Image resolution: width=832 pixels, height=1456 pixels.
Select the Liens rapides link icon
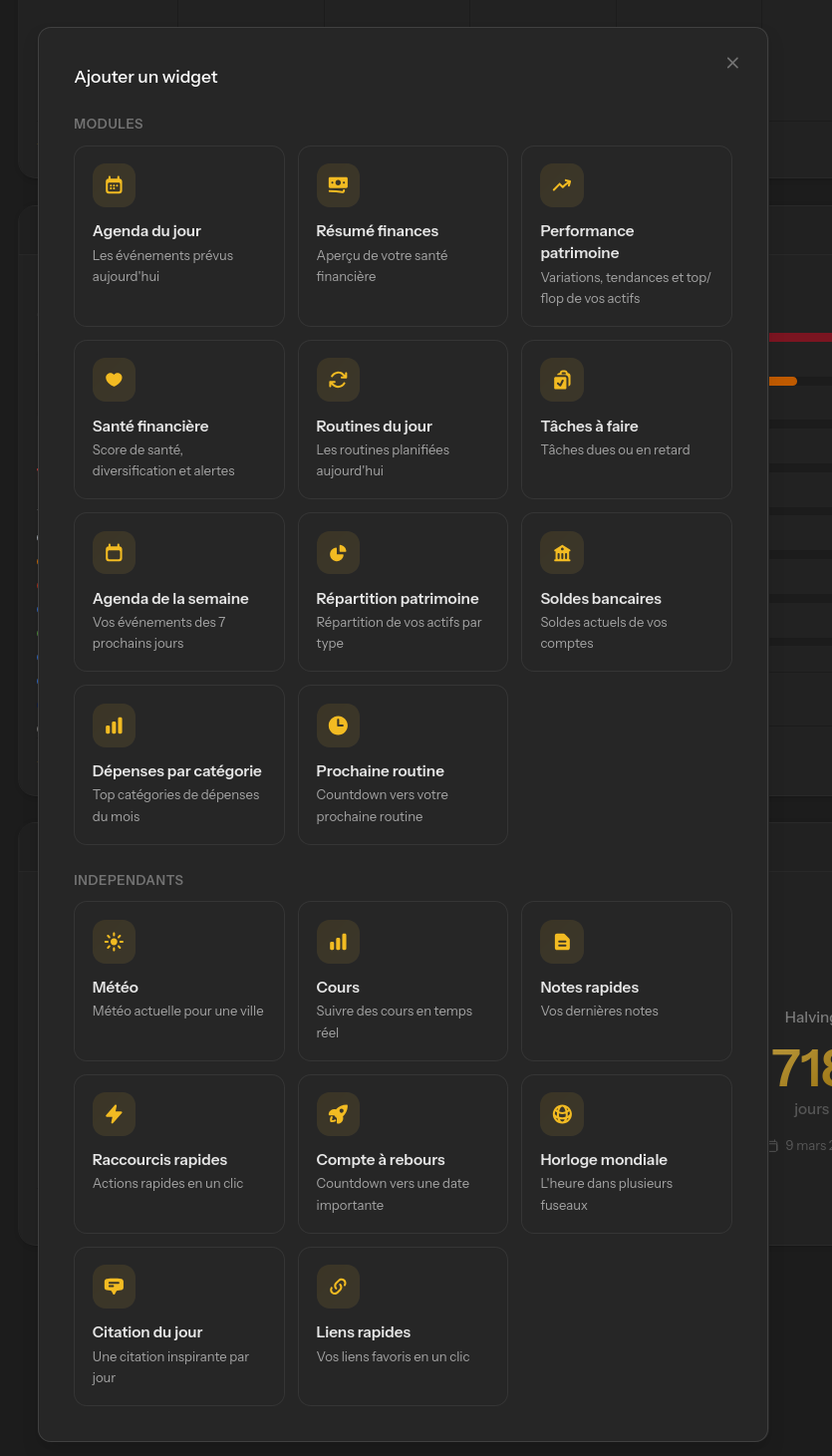pyautogui.click(x=338, y=1287)
